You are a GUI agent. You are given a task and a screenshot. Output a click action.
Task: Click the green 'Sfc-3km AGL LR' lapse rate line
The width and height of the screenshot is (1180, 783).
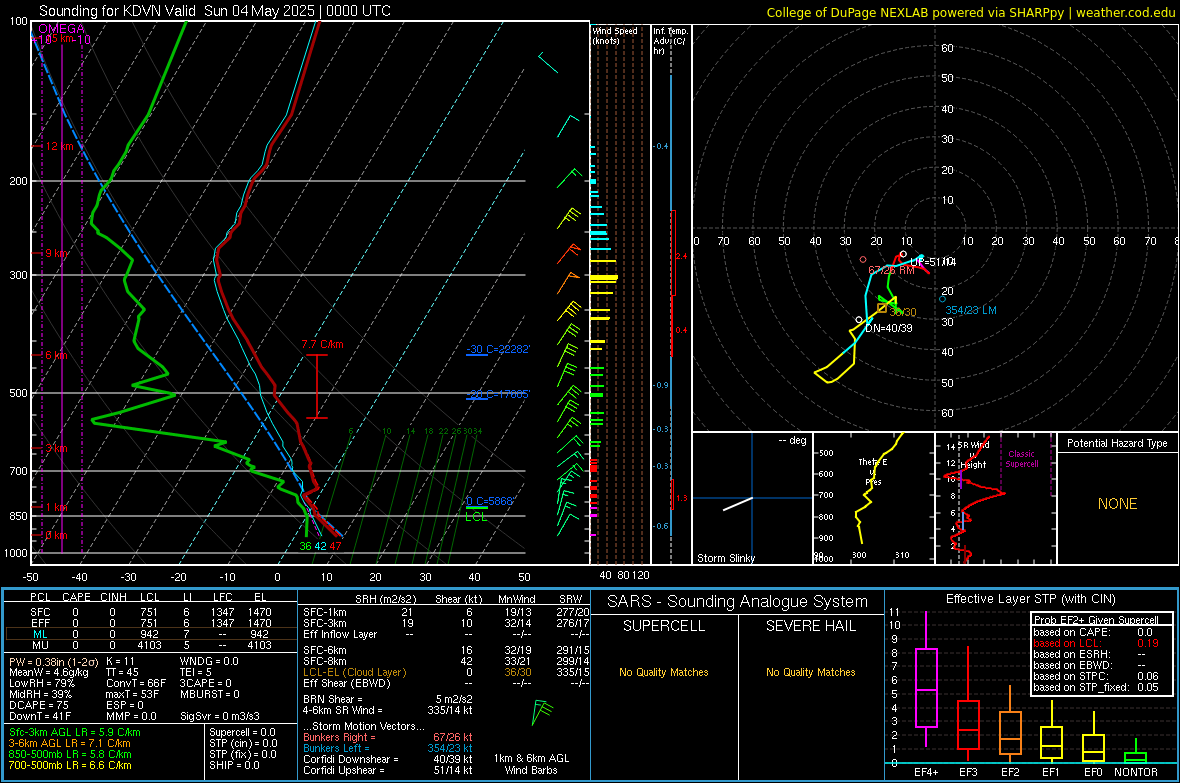(x=75, y=732)
